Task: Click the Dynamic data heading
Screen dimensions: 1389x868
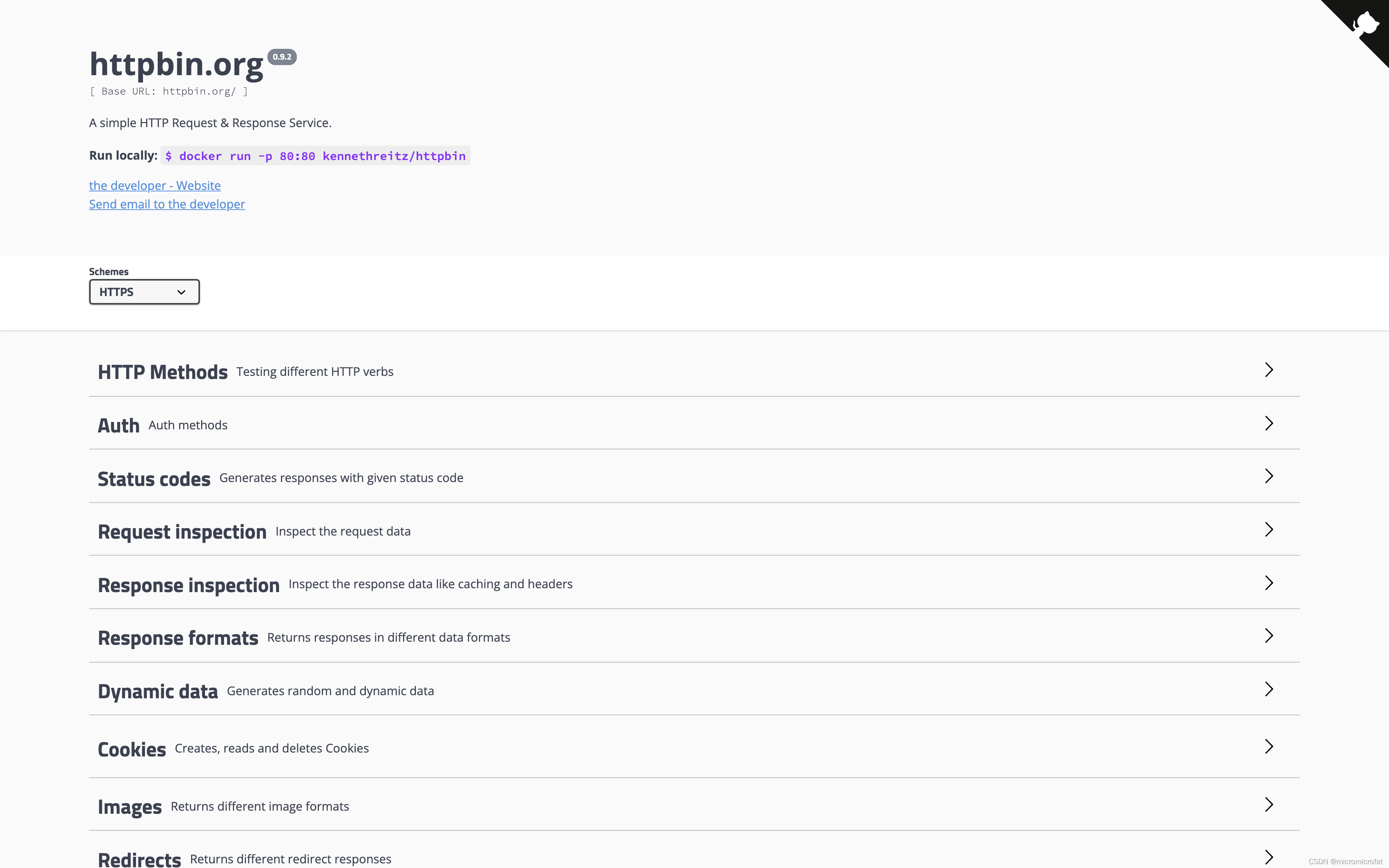Action: pyautogui.click(x=158, y=692)
